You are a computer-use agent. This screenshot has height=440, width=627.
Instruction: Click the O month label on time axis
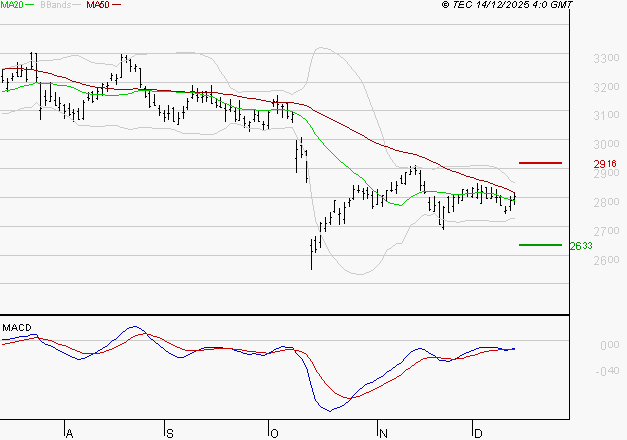(274, 433)
